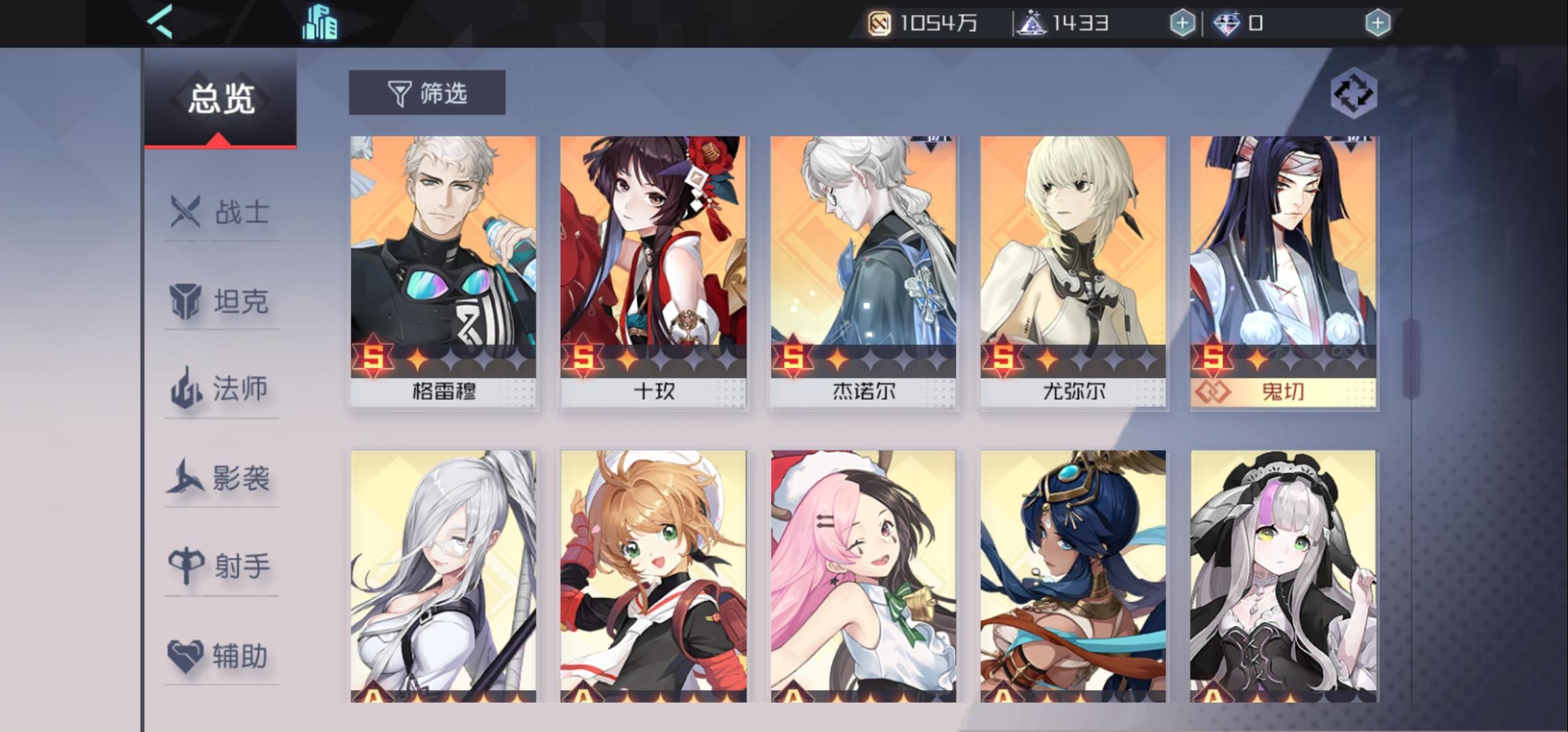The height and width of the screenshot is (732, 1568).
Task: Filter by 战士 warrior class
Action: tap(221, 211)
